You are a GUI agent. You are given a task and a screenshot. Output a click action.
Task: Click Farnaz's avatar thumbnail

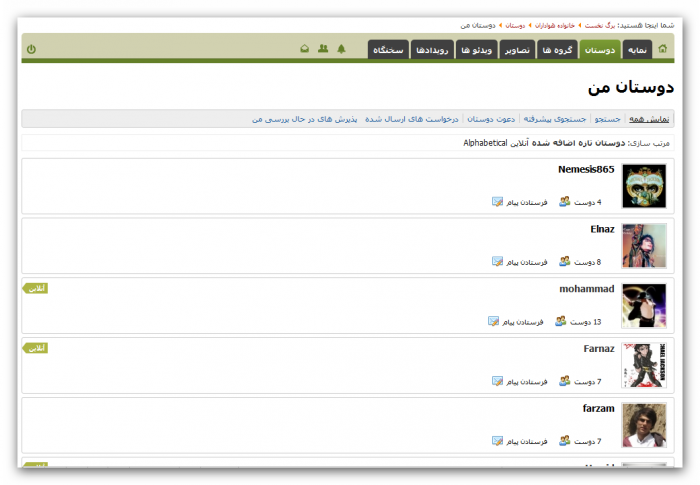pyautogui.click(x=644, y=365)
